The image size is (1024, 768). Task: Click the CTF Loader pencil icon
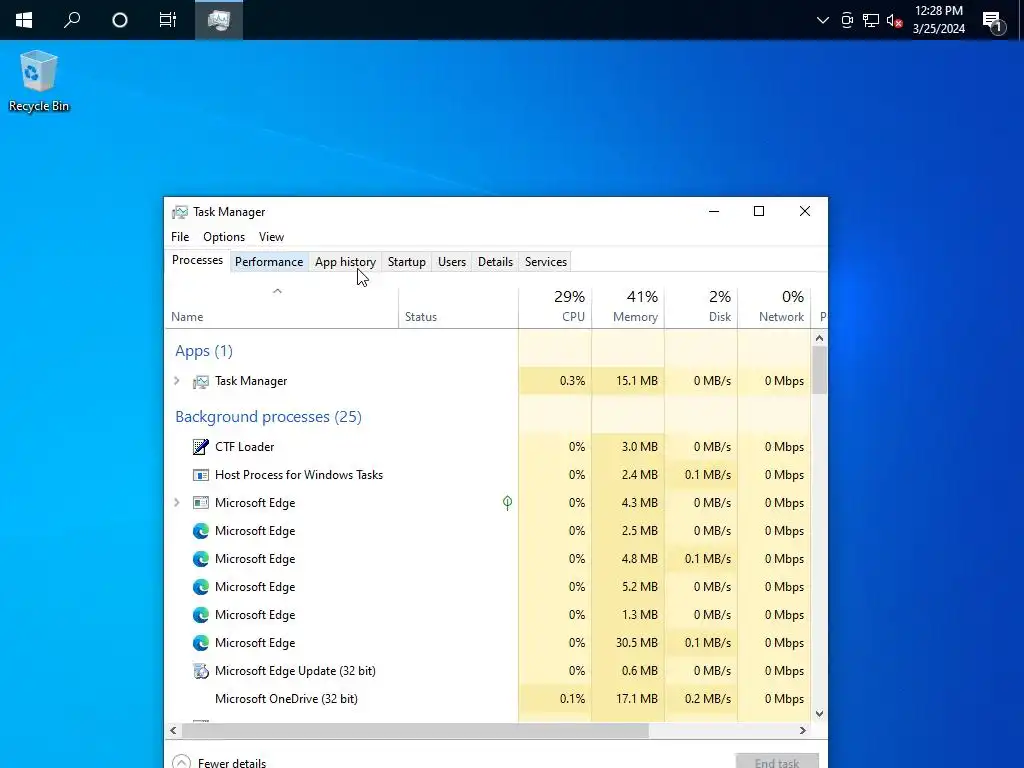200,447
